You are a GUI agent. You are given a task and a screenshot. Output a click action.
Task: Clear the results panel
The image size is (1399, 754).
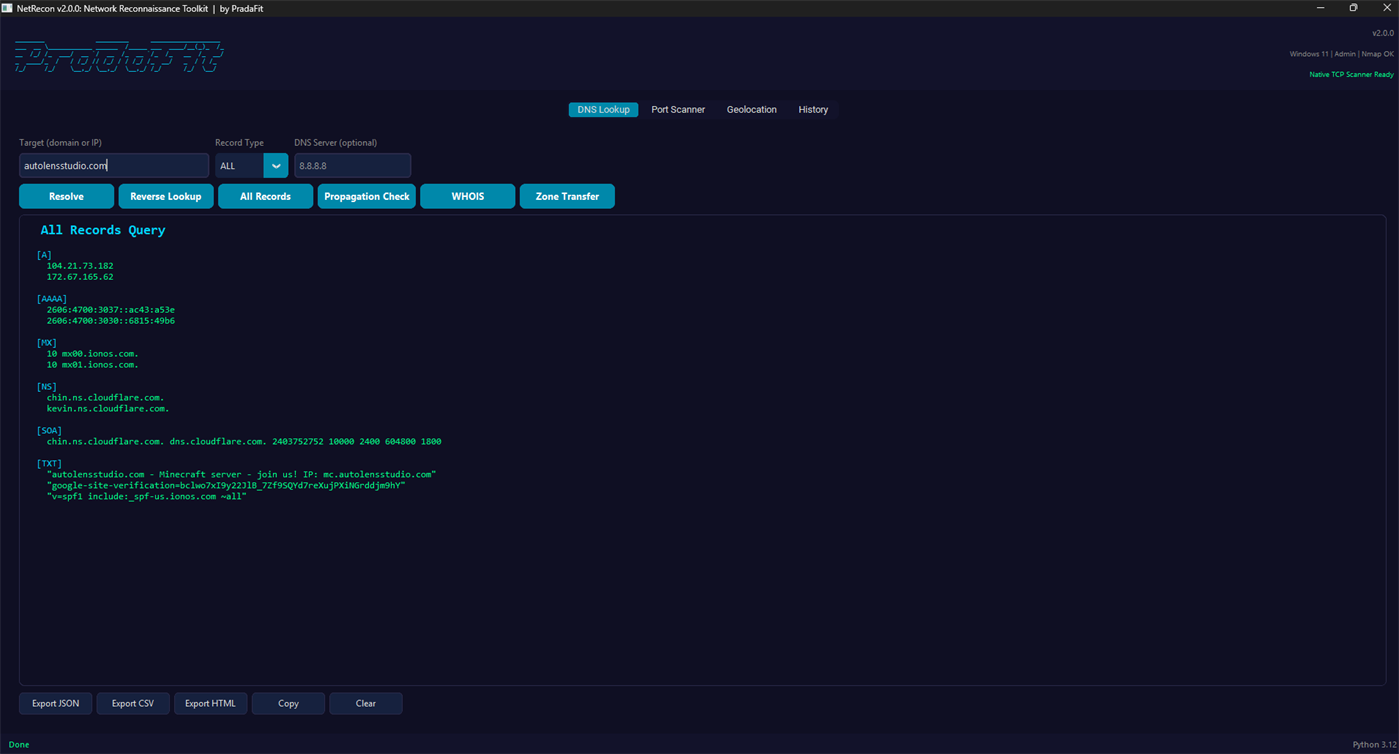[x=366, y=703]
